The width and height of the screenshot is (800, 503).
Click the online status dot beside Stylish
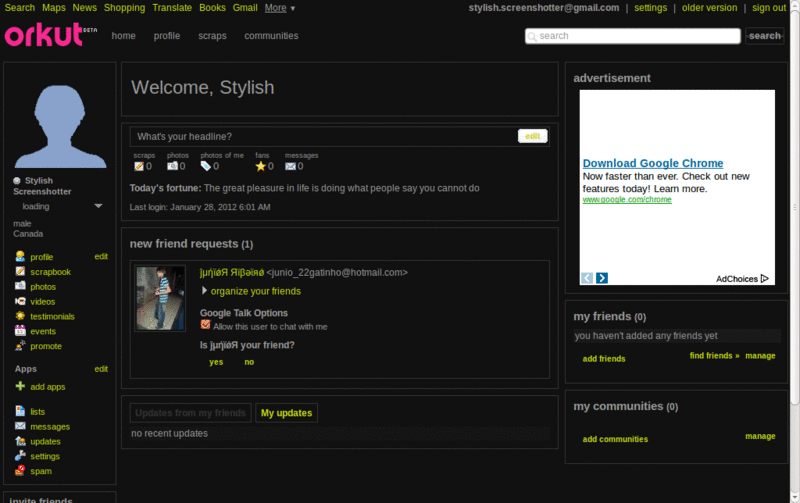pyautogui.click(x=17, y=181)
